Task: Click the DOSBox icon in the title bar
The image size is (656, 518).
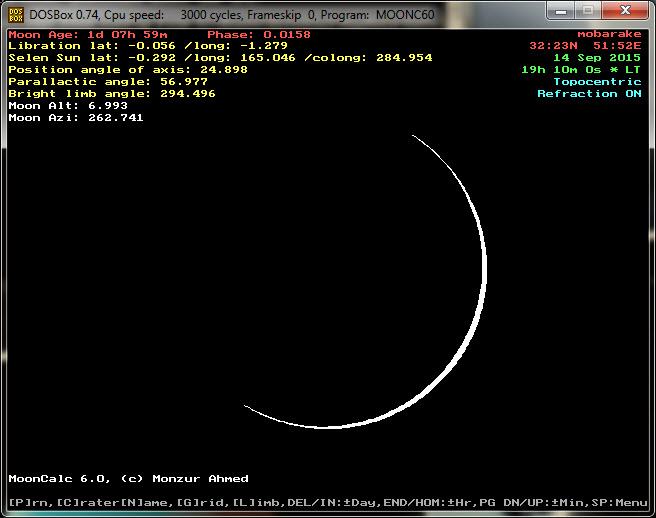Action: (16, 15)
